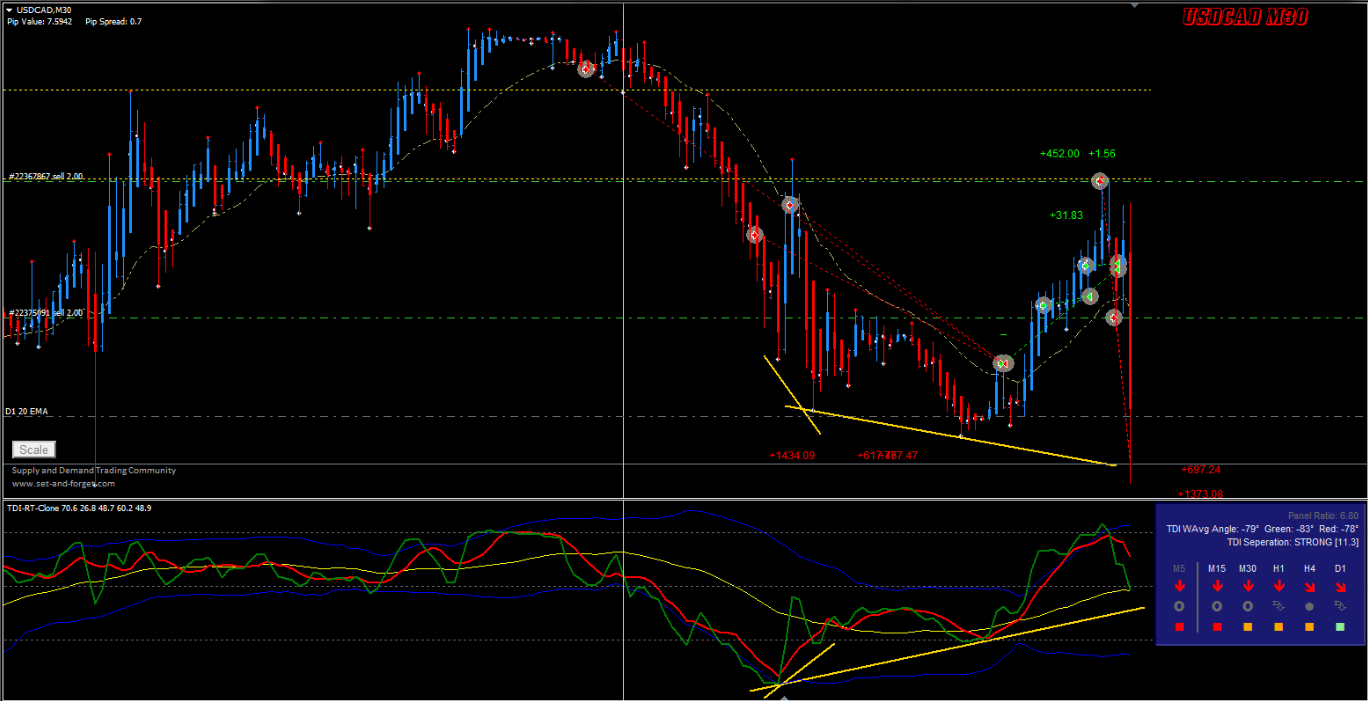Click the M15 red square swatch
1368x701 pixels.
coord(1217,627)
